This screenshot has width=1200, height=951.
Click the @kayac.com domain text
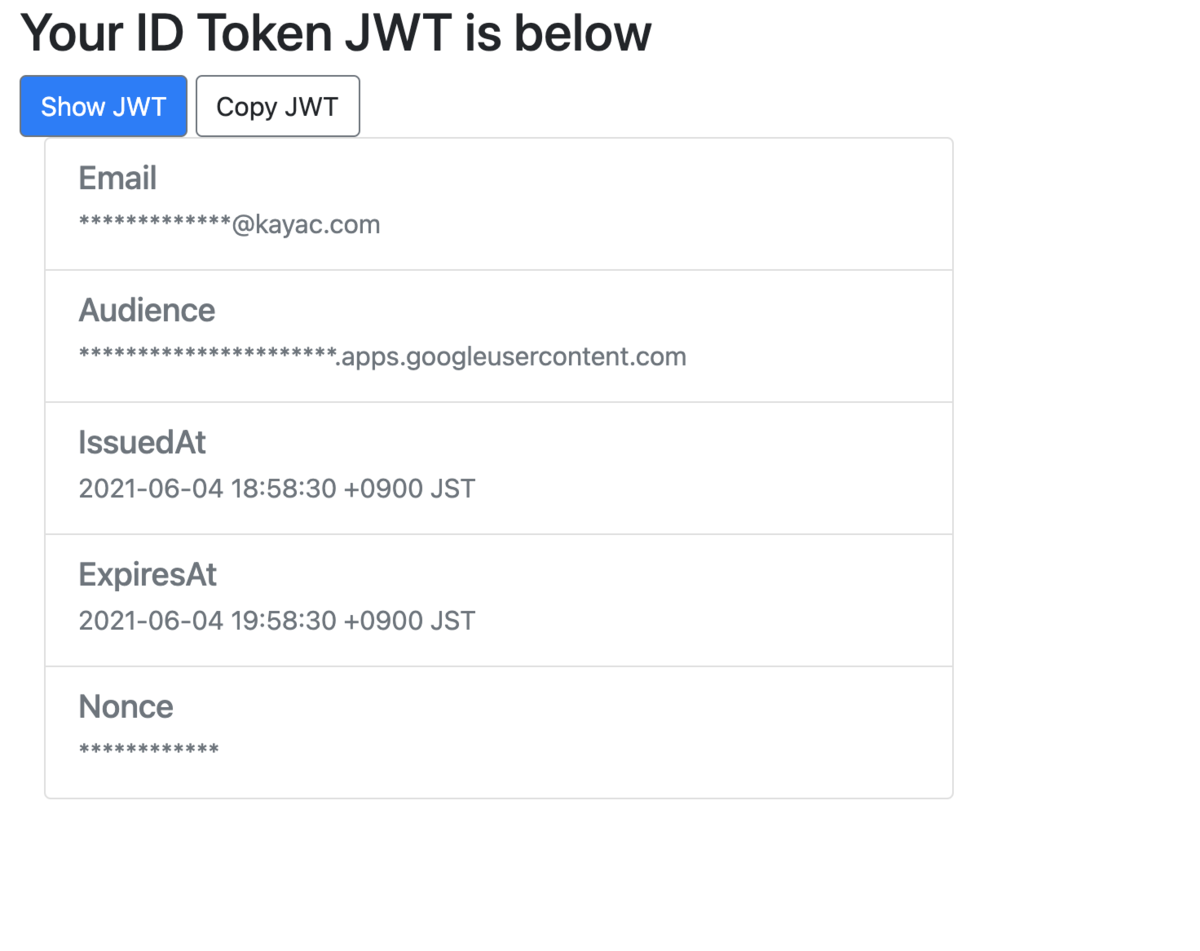[306, 224]
